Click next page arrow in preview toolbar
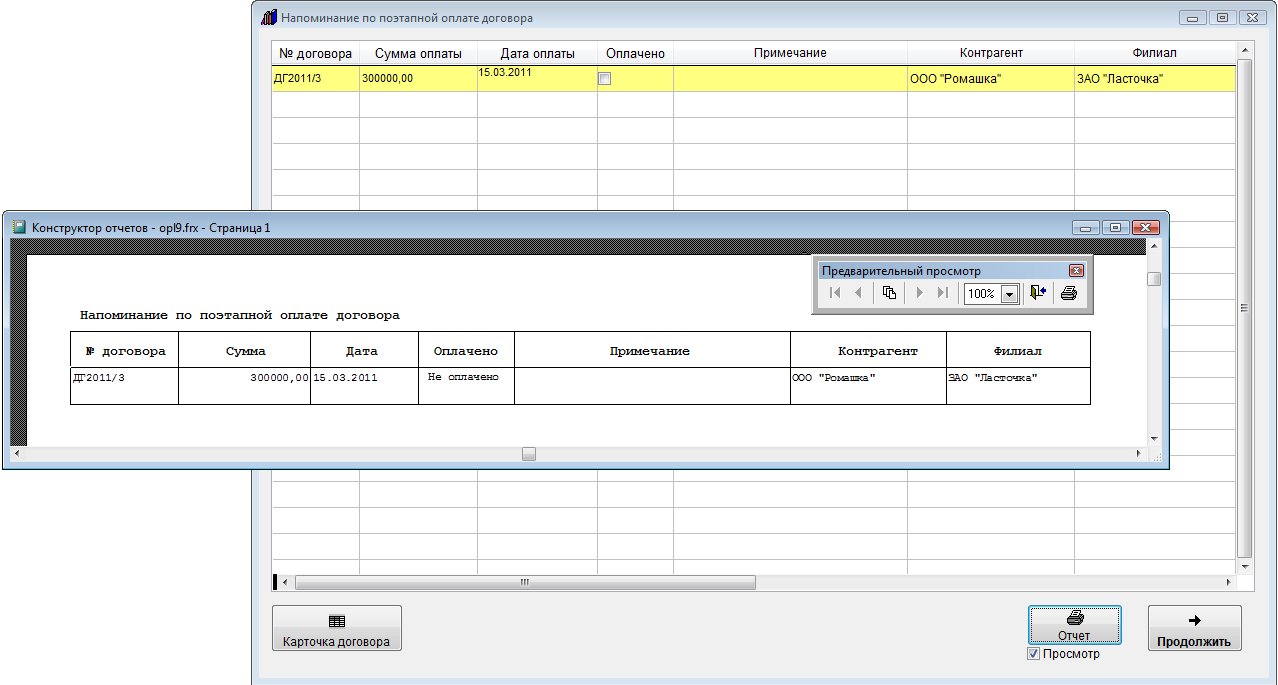Image resolution: width=1278 pixels, height=685 pixels. (919, 294)
